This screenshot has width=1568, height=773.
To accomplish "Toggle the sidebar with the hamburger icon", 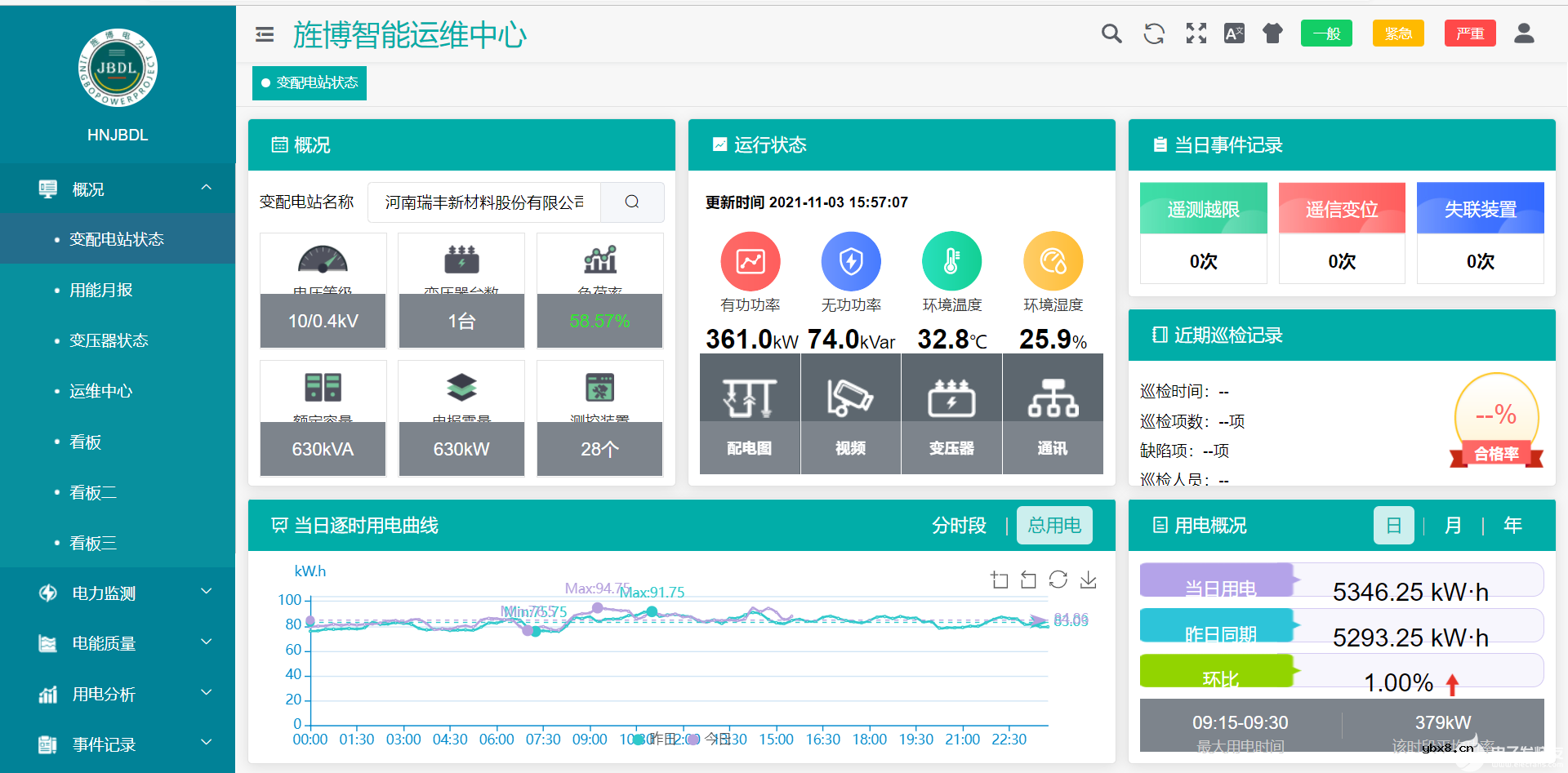I will (264, 34).
